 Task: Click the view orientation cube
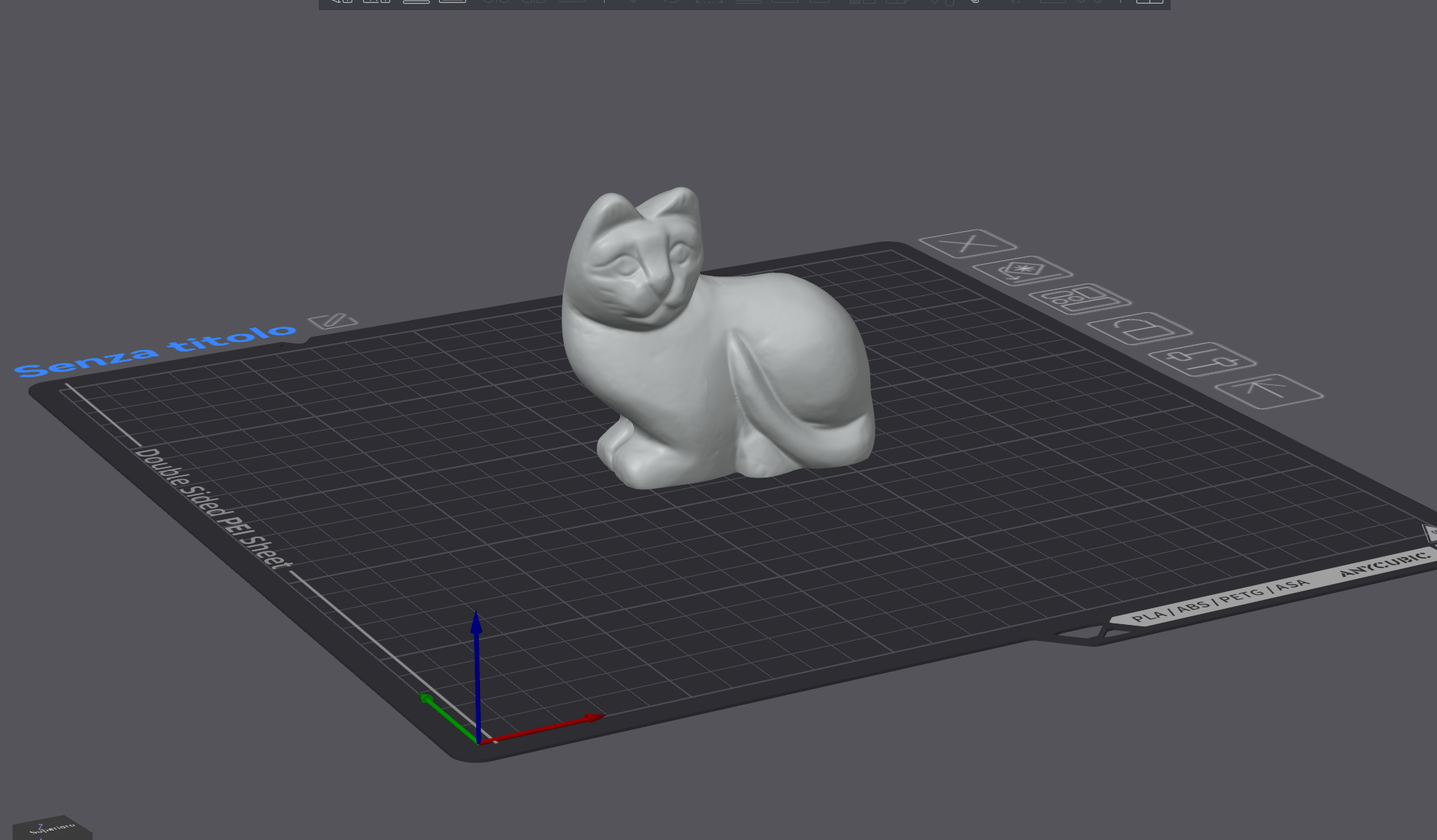point(52,828)
